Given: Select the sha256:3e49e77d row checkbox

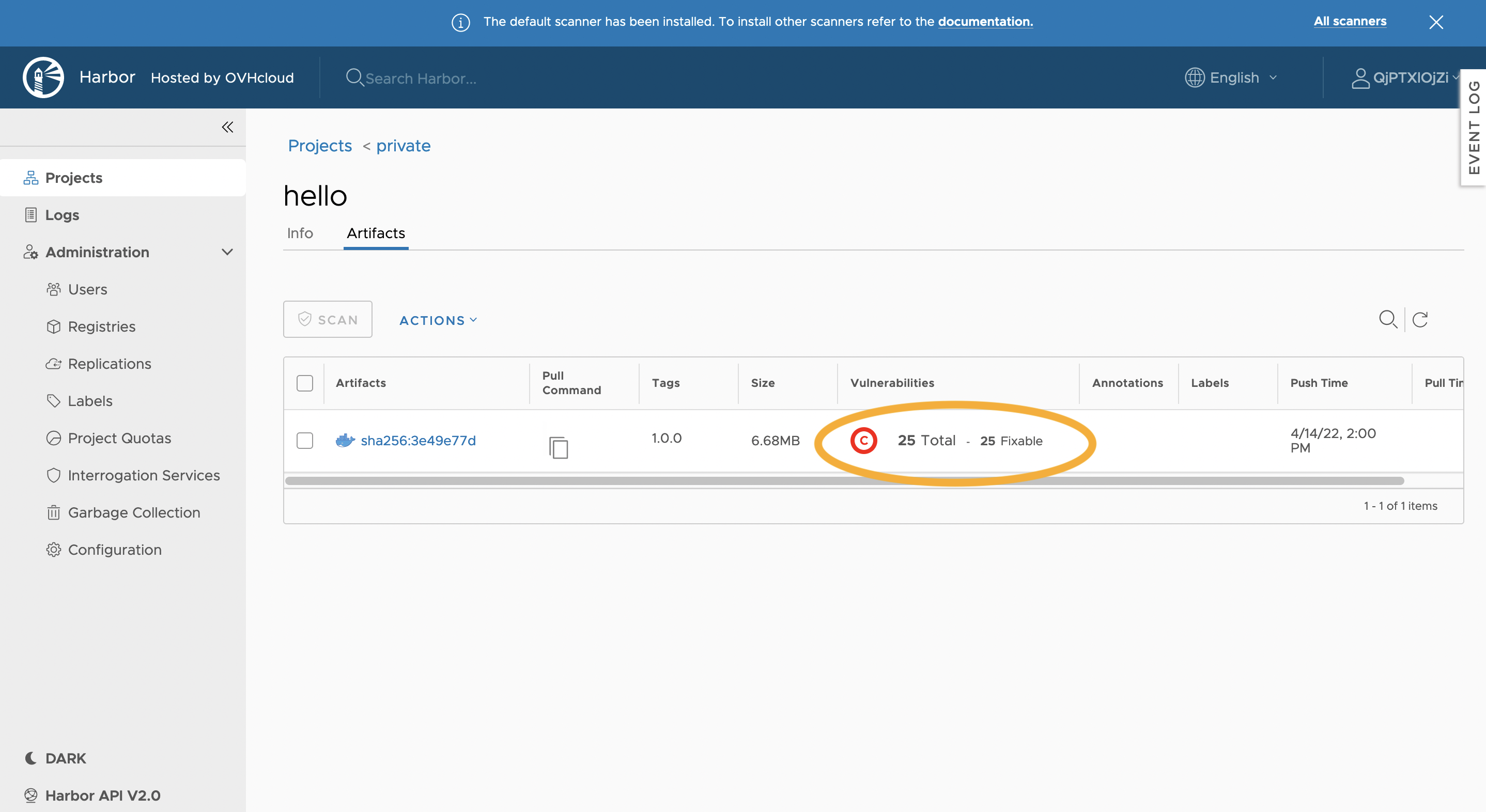Looking at the screenshot, I should (x=304, y=441).
